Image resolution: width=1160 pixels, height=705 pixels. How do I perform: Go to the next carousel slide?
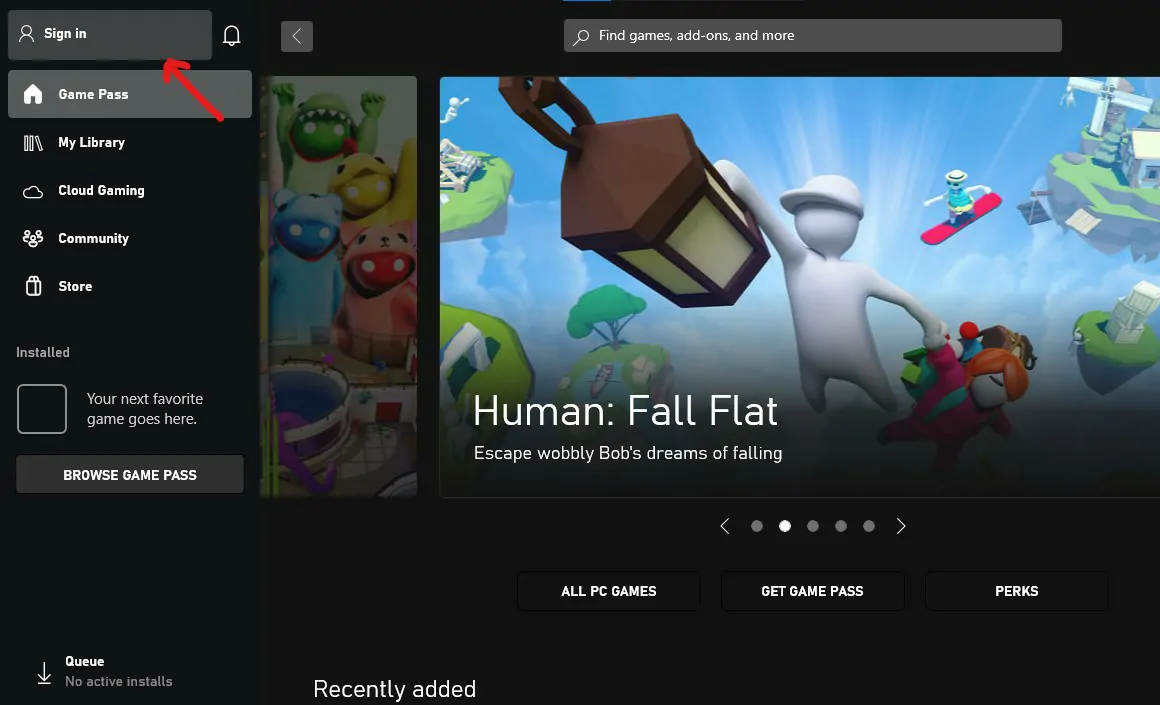click(x=900, y=526)
